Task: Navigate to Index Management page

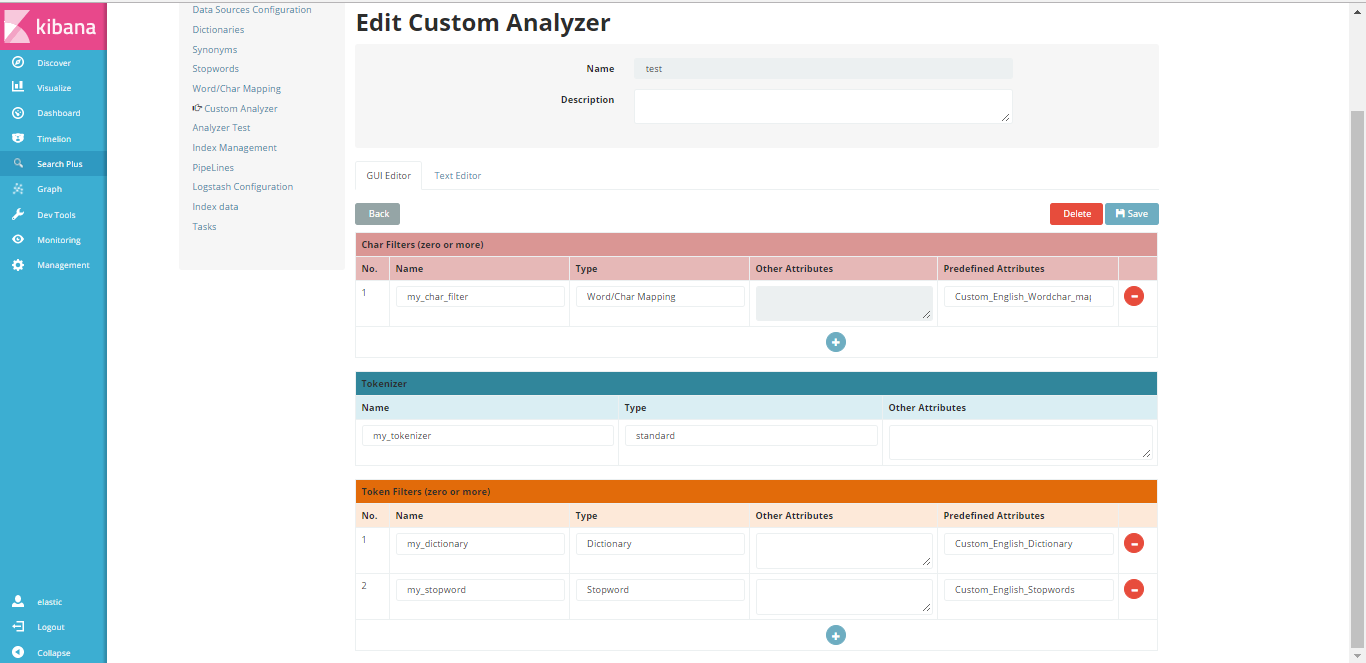Action: 234,147
